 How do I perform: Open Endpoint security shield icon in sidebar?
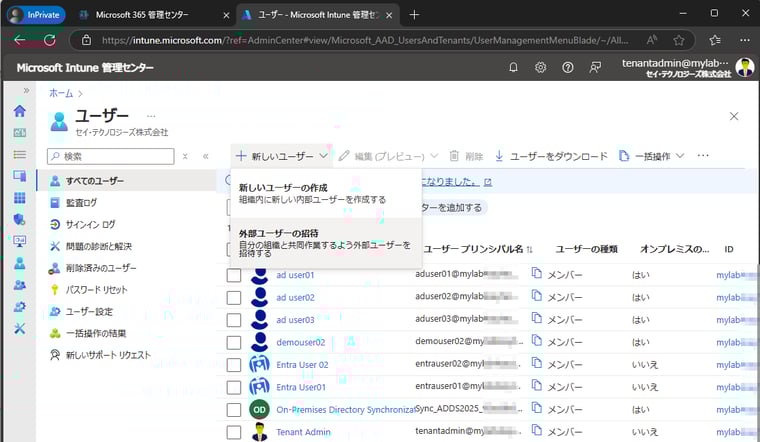pyautogui.click(x=19, y=220)
